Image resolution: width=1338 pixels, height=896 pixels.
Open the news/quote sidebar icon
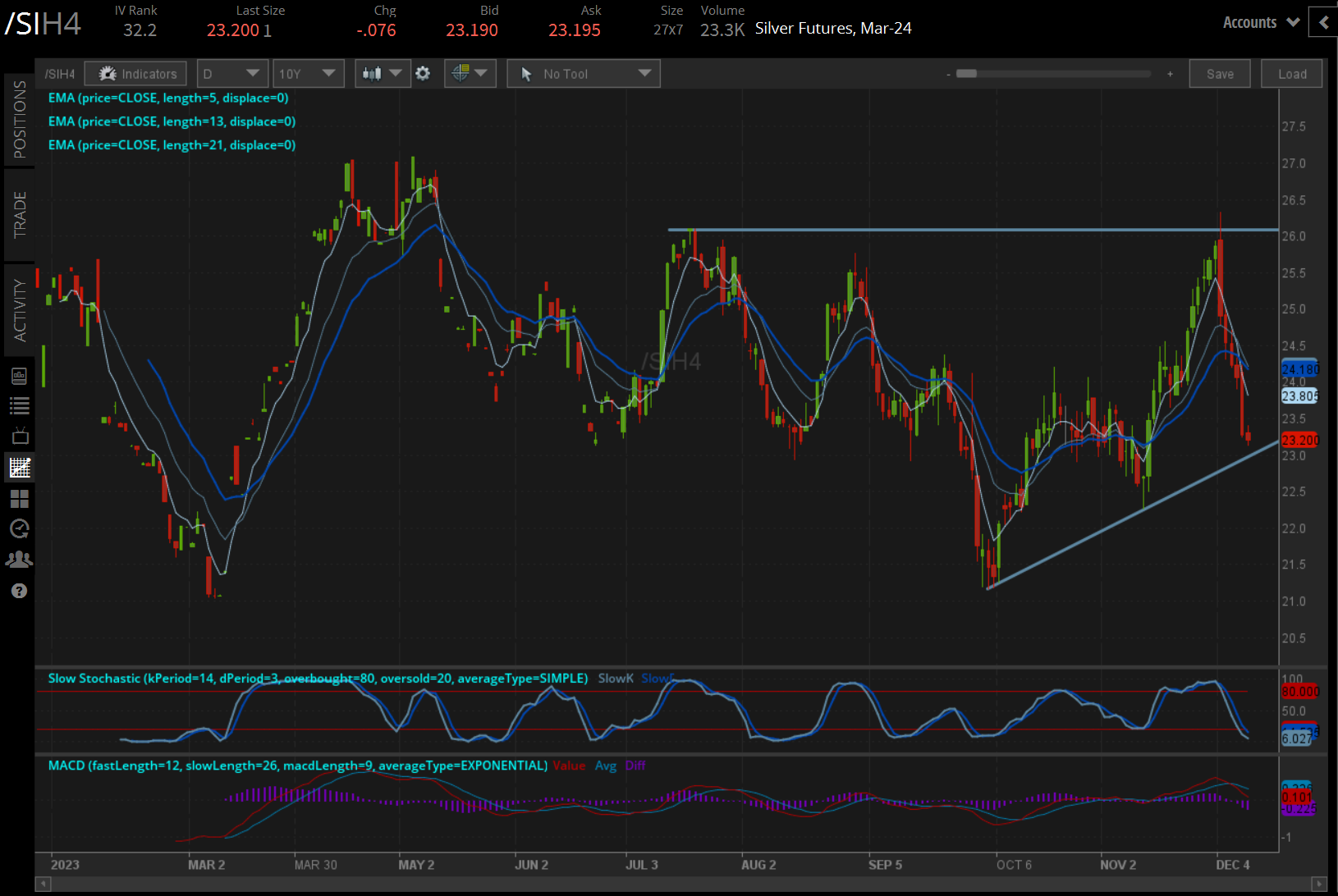pyautogui.click(x=19, y=376)
